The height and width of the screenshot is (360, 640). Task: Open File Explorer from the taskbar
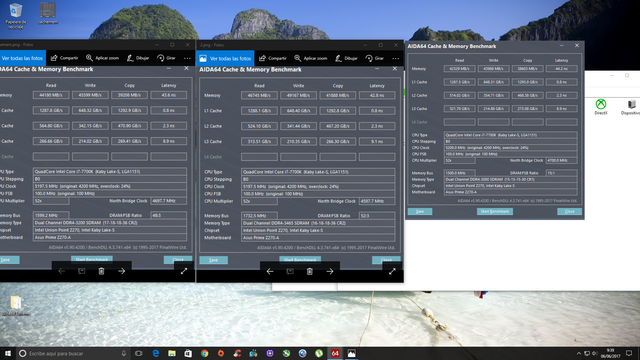[172, 353]
